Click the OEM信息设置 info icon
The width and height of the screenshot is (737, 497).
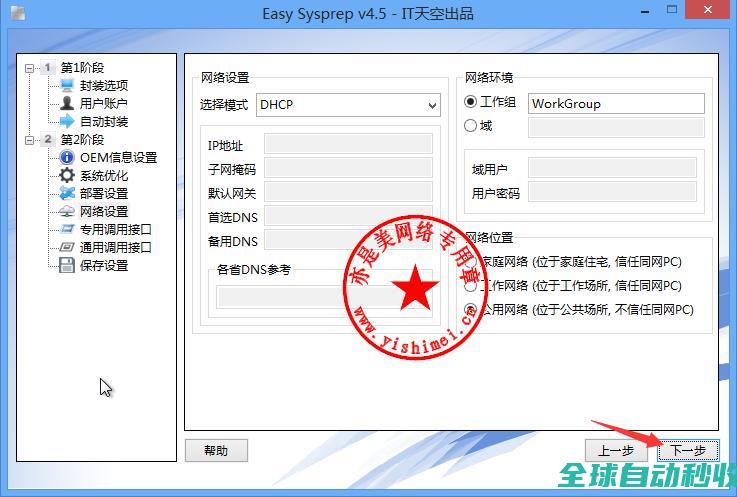click(67, 158)
